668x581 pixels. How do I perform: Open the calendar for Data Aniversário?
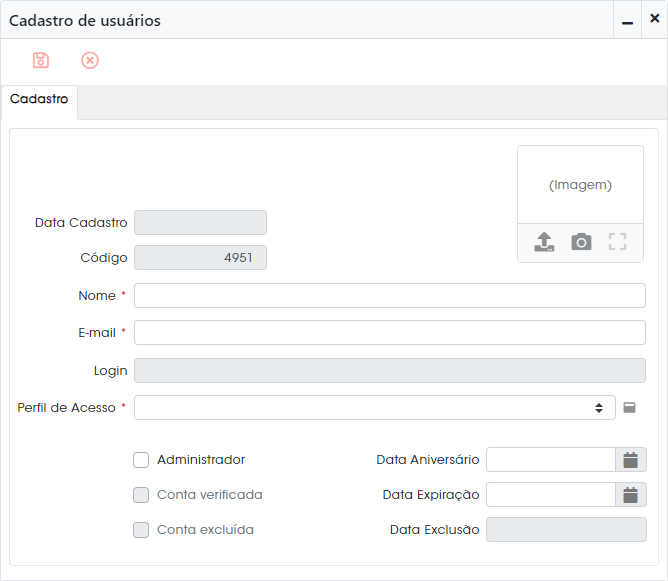click(631, 460)
